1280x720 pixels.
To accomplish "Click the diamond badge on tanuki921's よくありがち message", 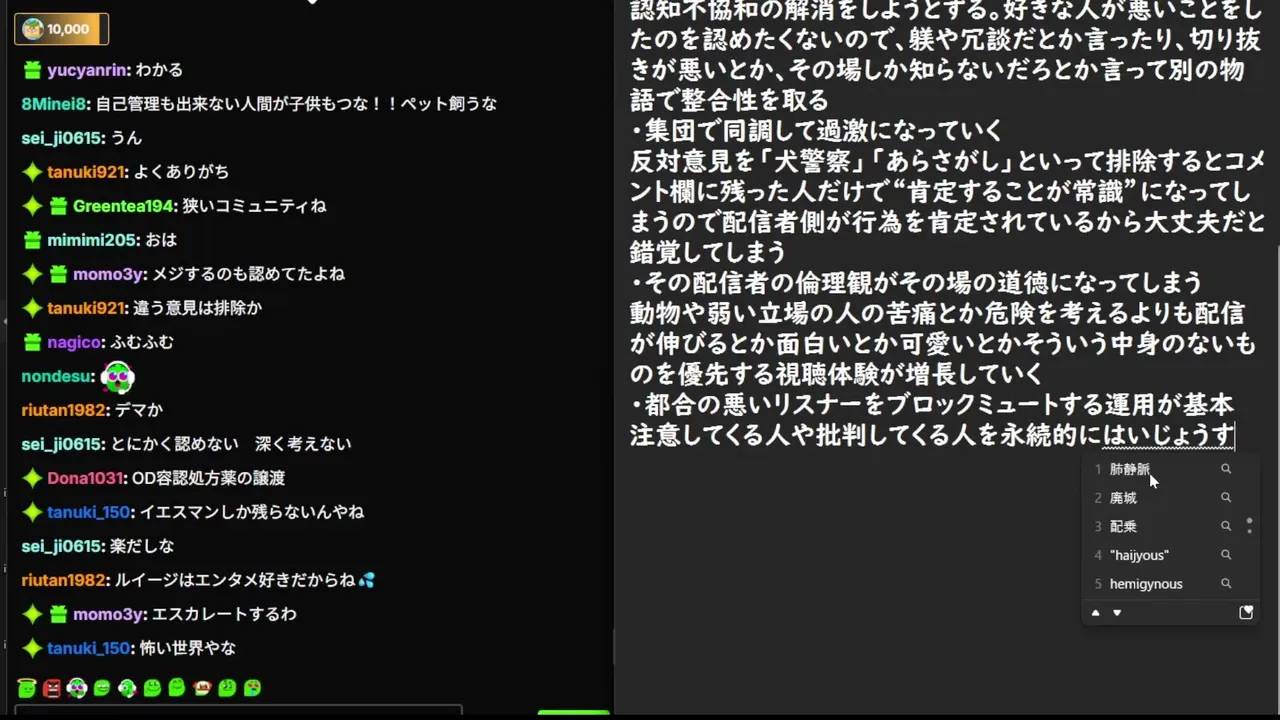I will click(33, 172).
